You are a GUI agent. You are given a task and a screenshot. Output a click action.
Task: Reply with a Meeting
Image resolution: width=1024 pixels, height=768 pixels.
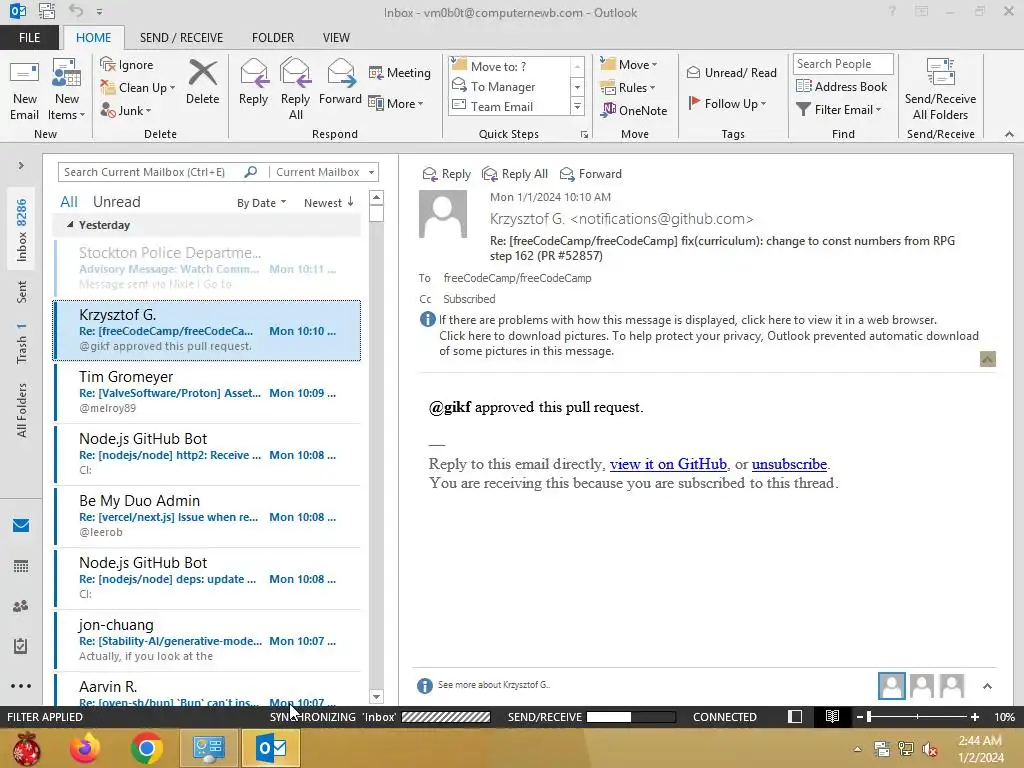pos(400,72)
